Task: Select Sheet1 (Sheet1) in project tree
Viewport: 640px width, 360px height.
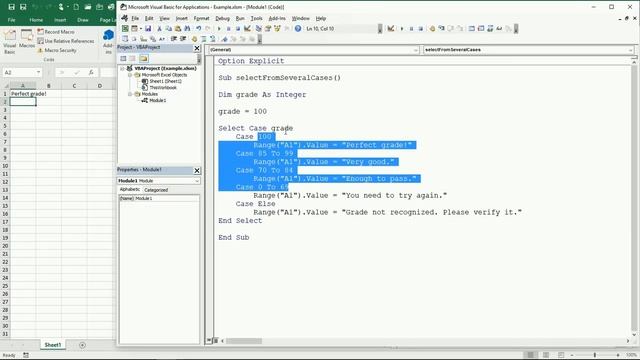Action: coord(162,81)
